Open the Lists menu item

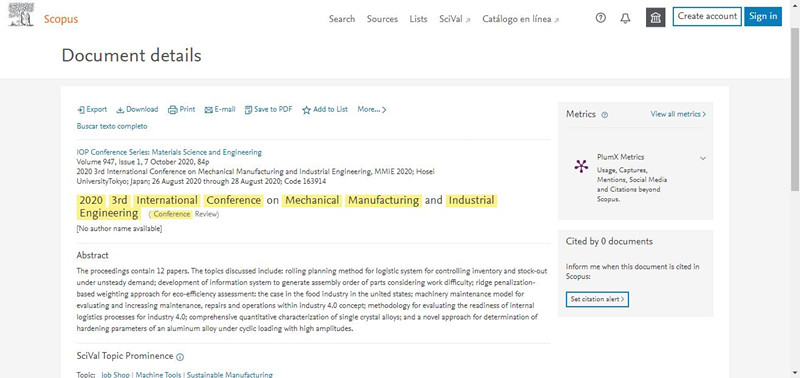tap(418, 19)
